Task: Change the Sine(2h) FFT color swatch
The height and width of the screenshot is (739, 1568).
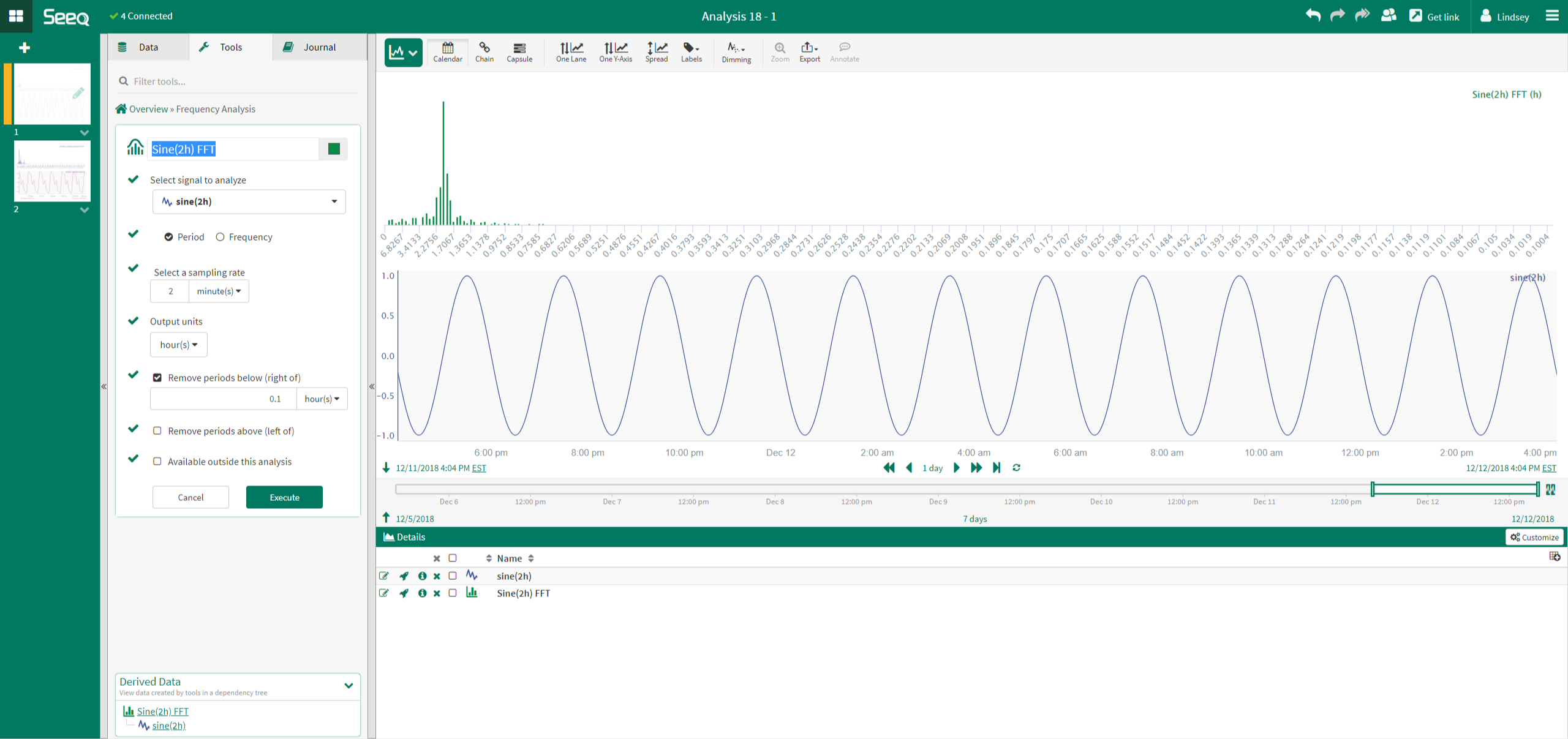Action: coord(333,149)
